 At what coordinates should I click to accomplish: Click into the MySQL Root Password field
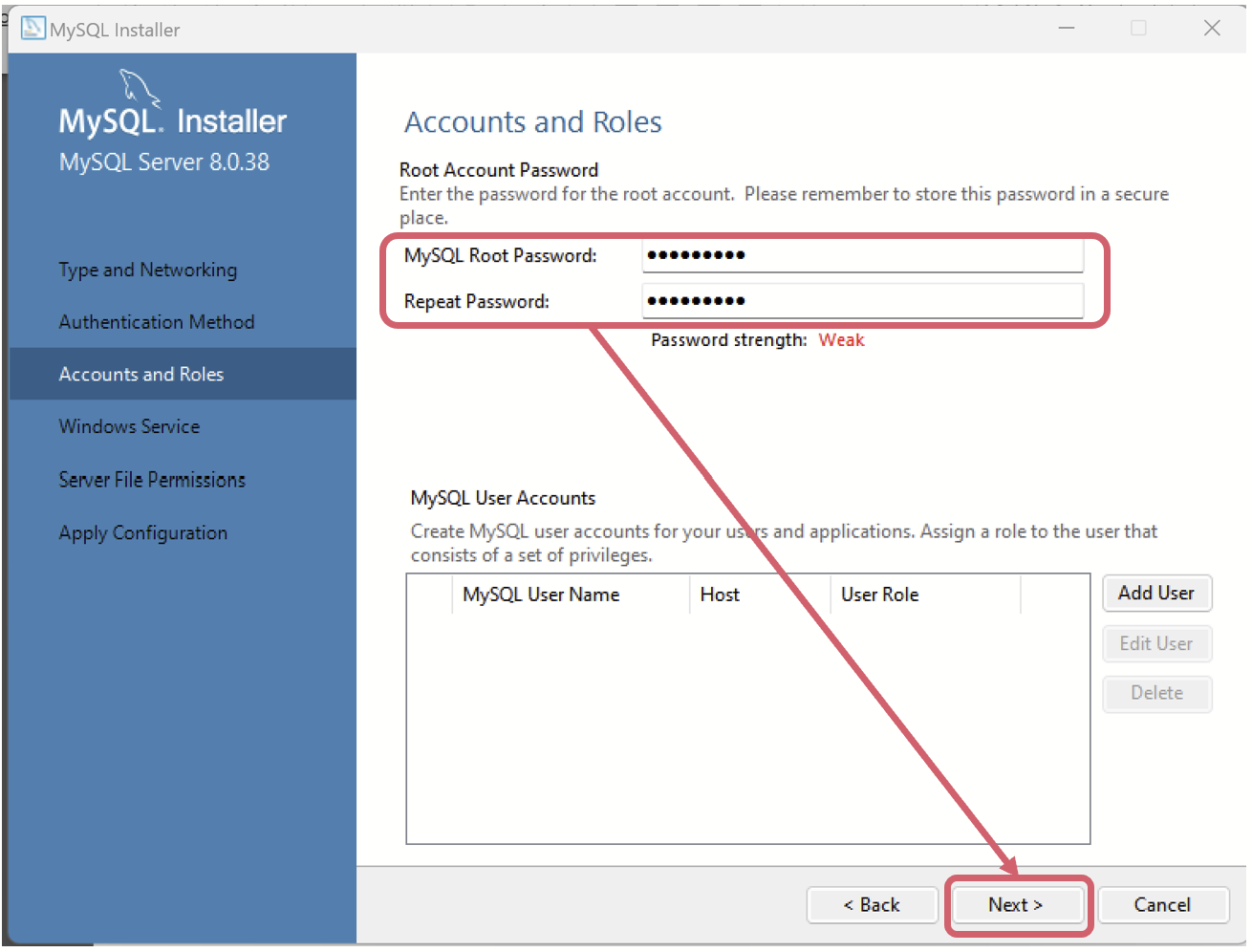pyautogui.click(x=862, y=255)
